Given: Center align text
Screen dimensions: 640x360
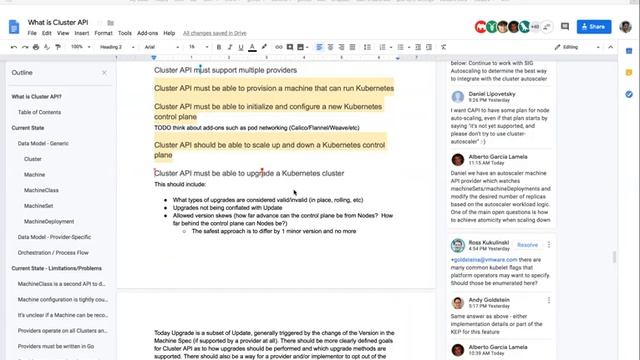Looking at the screenshot, I should tap(330, 47).
